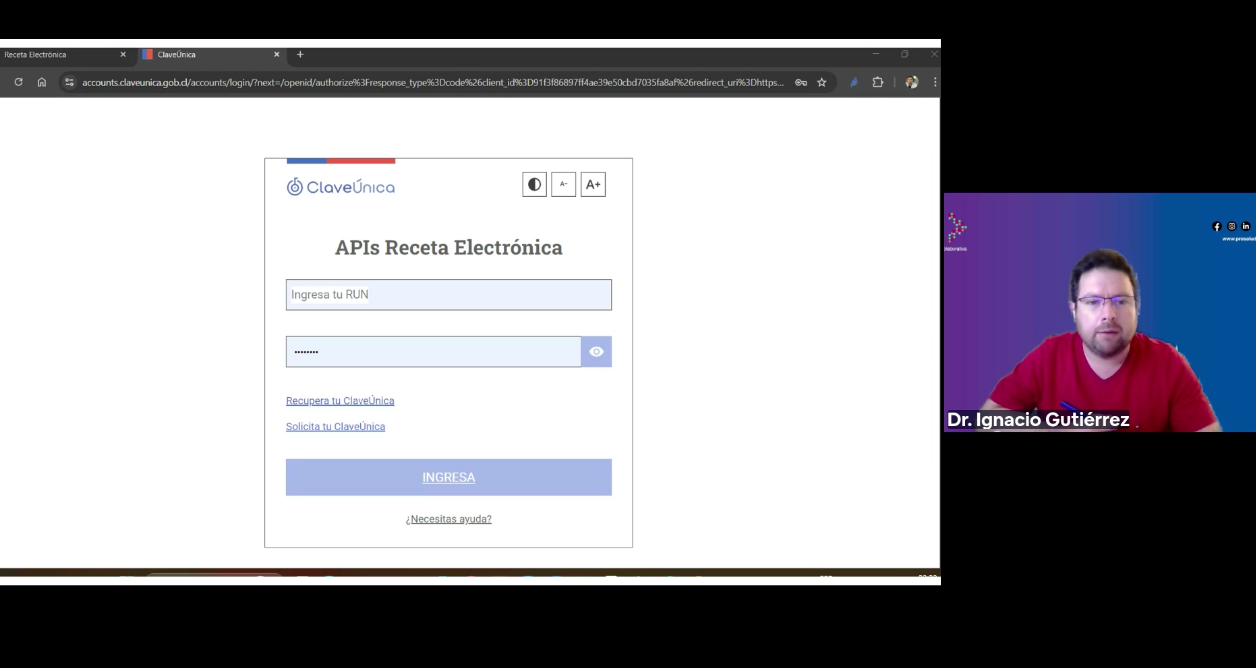Go to browser home page
Screen dimensions: 1256x668
click(x=42, y=82)
